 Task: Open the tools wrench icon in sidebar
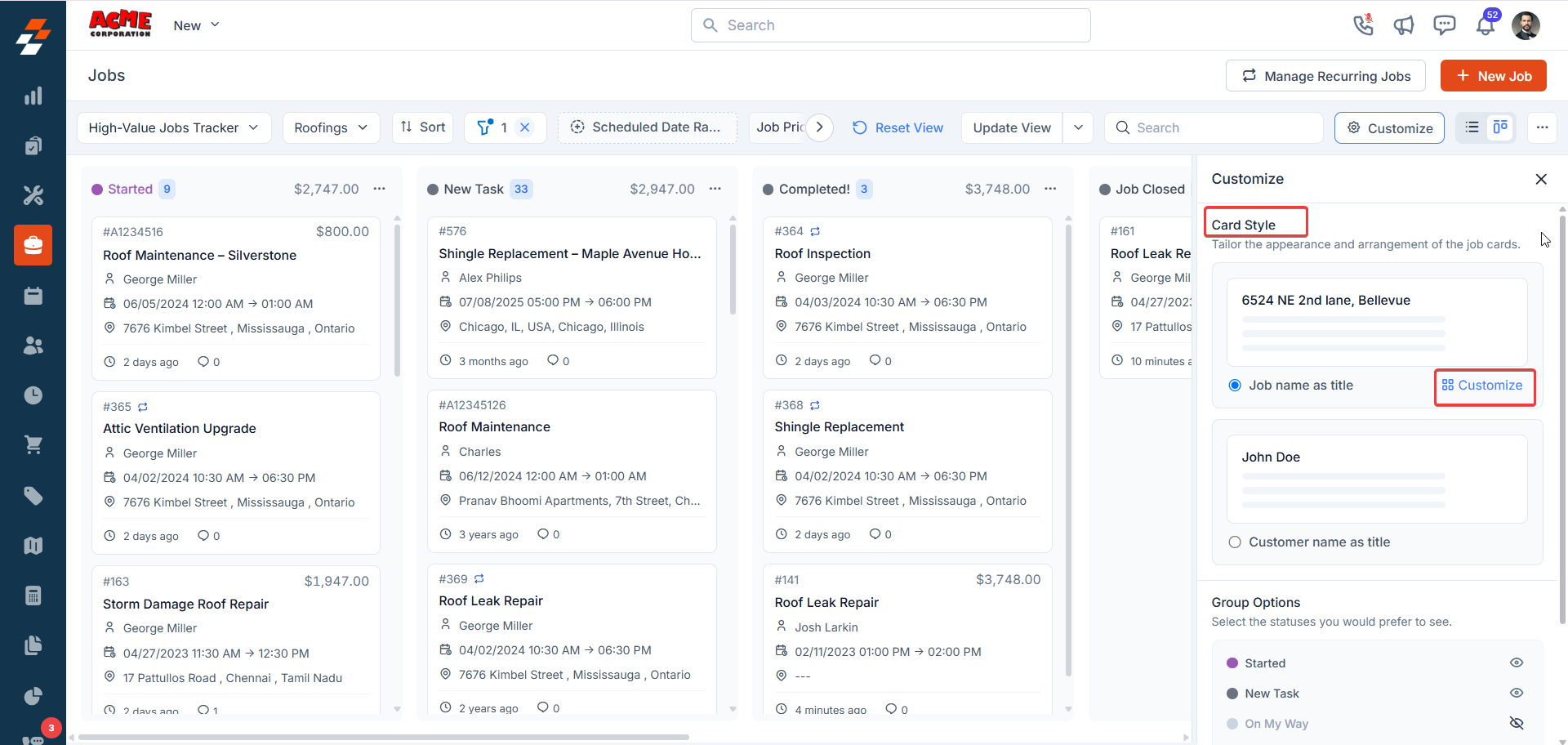tap(33, 195)
